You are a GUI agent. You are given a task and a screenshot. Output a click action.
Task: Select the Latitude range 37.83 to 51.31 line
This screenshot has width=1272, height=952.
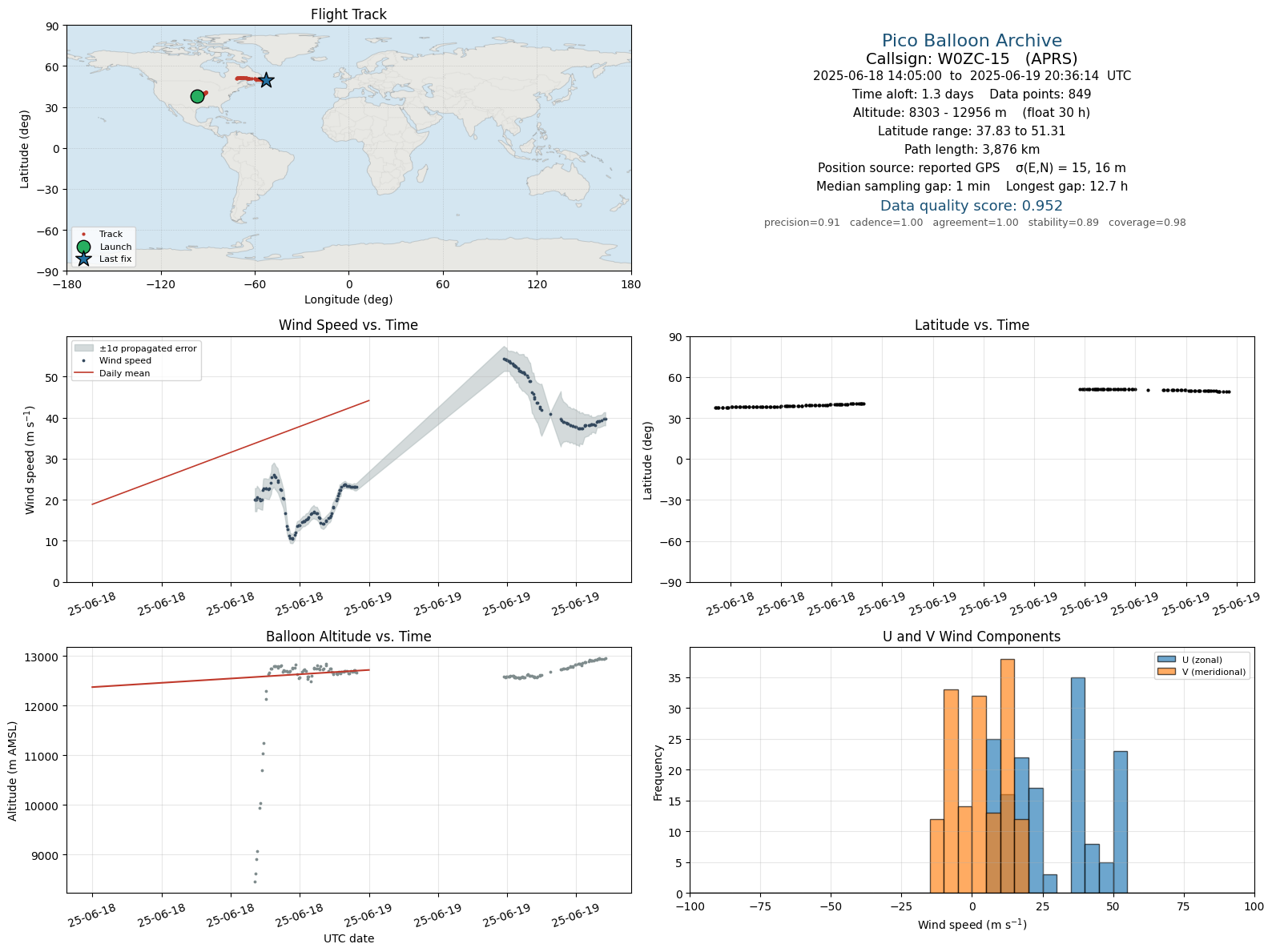[x=972, y=131]
